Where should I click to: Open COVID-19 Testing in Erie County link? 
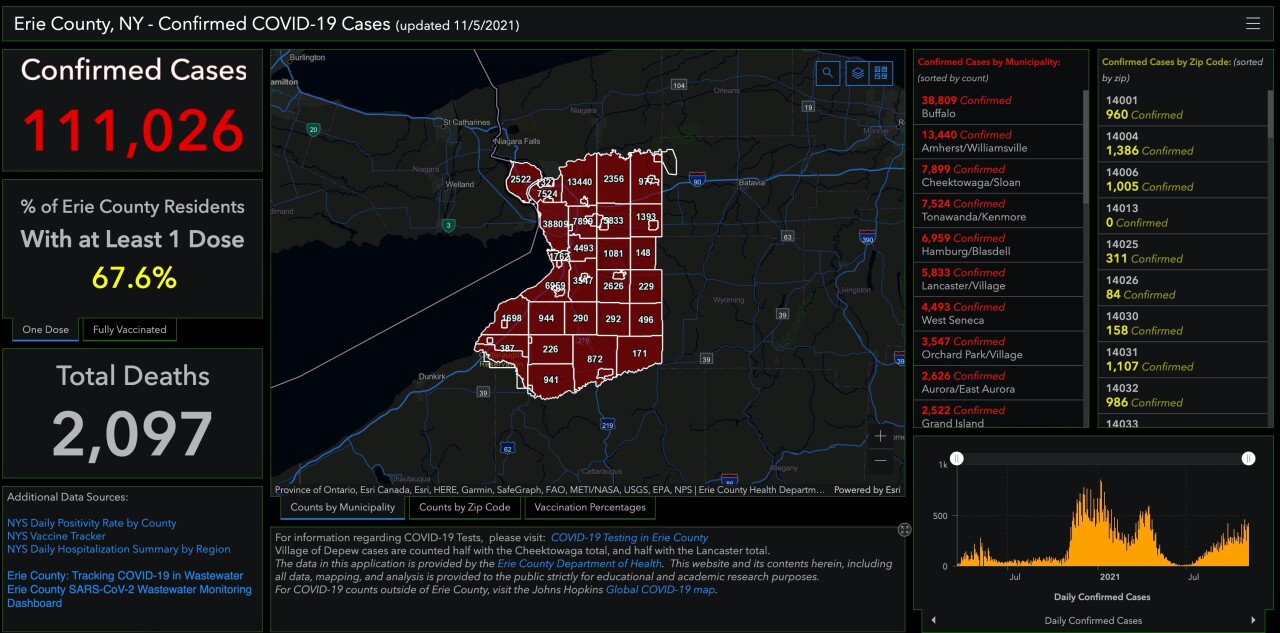(x=629, y=538)
